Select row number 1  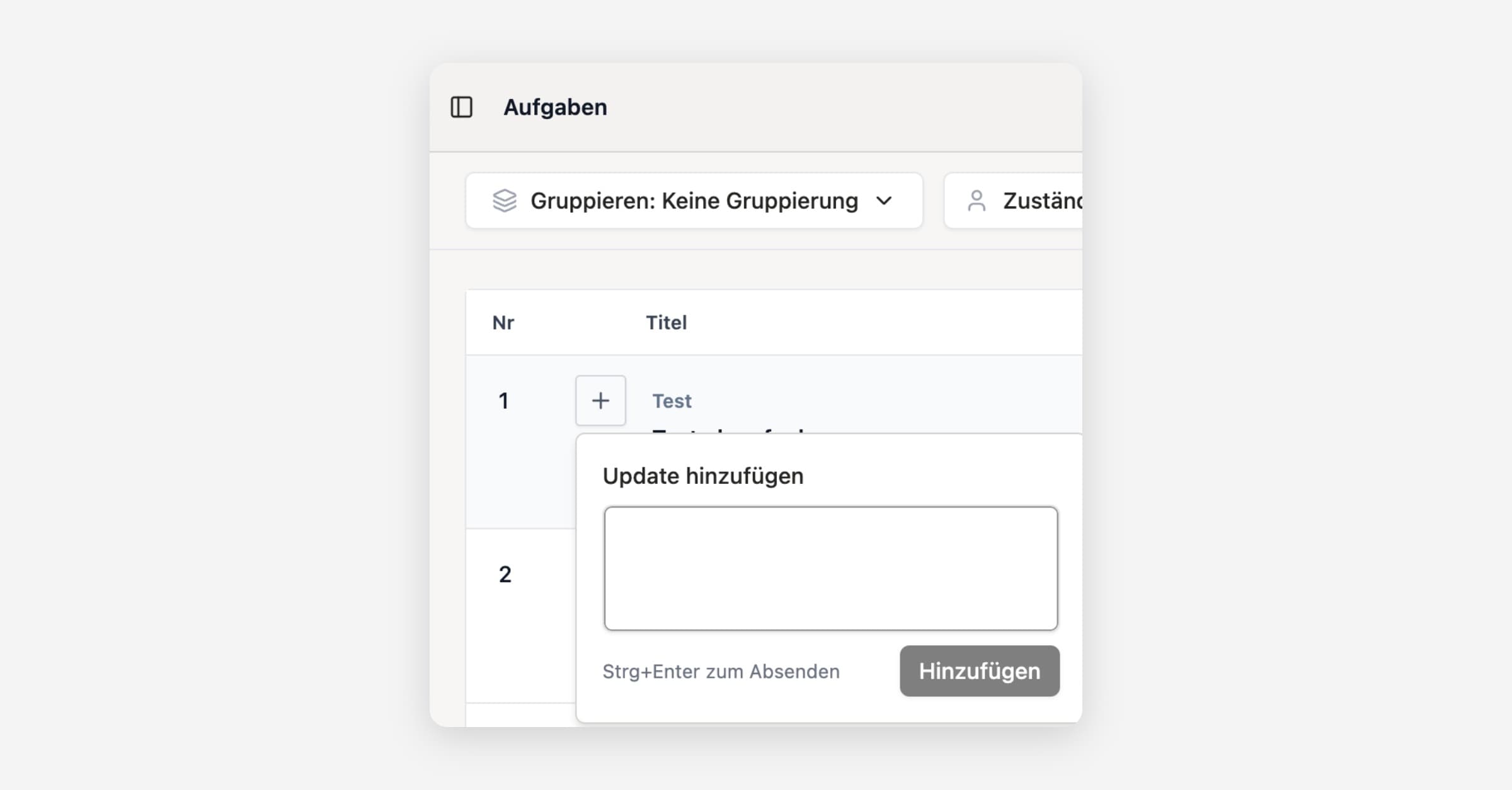(x=503, y=401)
